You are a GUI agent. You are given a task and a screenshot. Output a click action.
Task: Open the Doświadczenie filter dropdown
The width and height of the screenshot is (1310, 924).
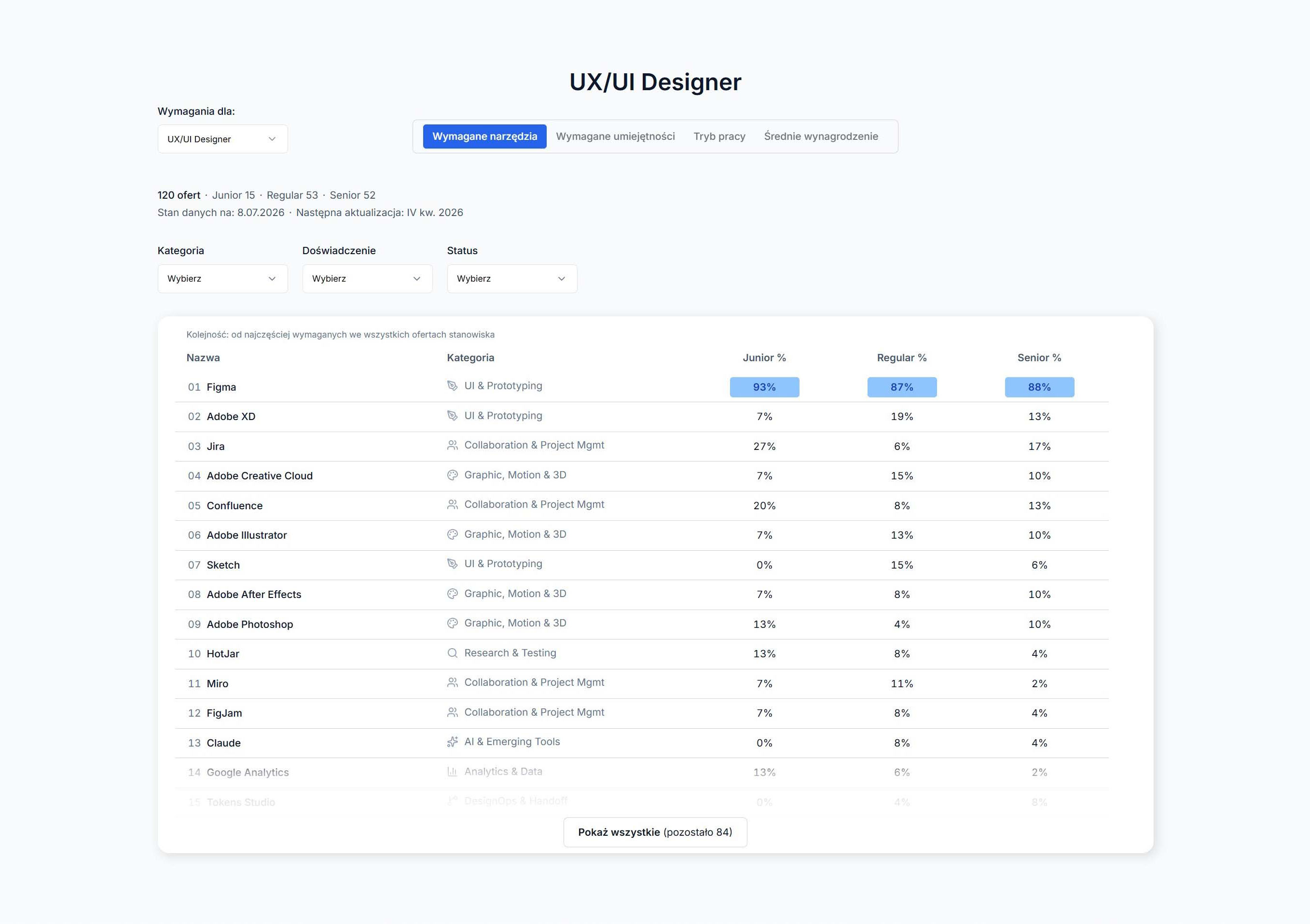368,278
